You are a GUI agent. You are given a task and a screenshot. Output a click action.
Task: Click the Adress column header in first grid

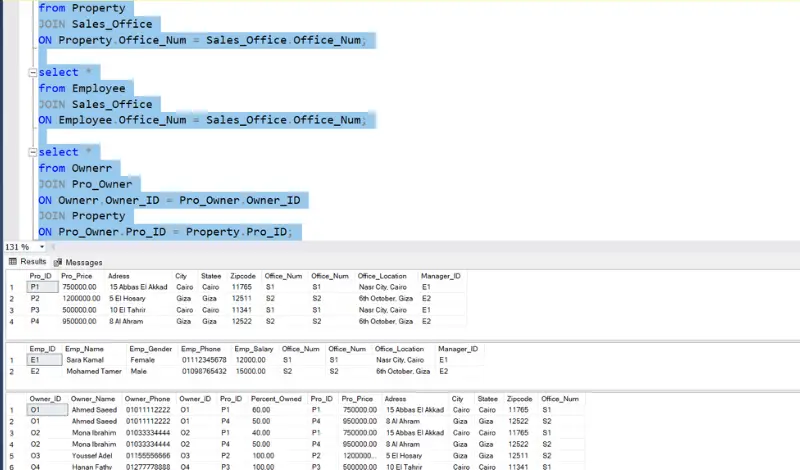click(x=118, y=276)
